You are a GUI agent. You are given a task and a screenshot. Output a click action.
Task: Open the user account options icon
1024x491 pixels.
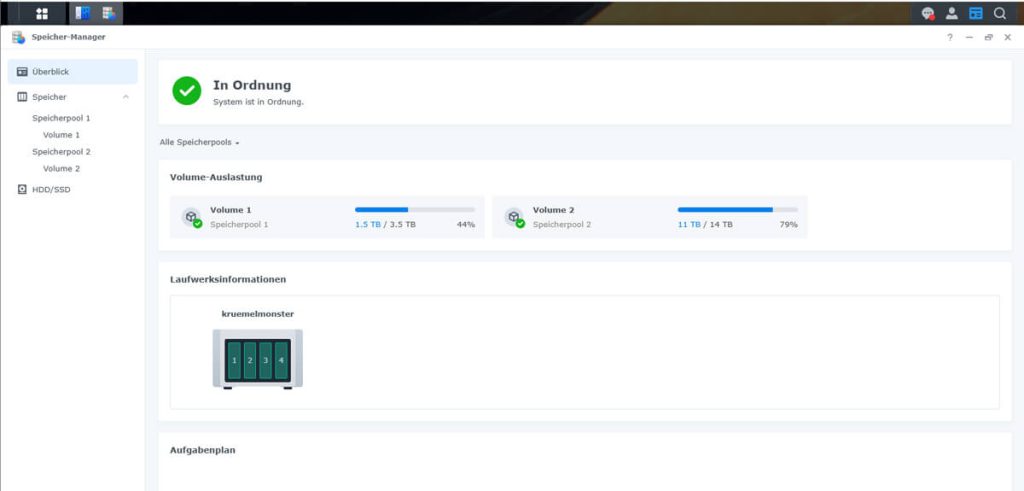pos(952,14)
